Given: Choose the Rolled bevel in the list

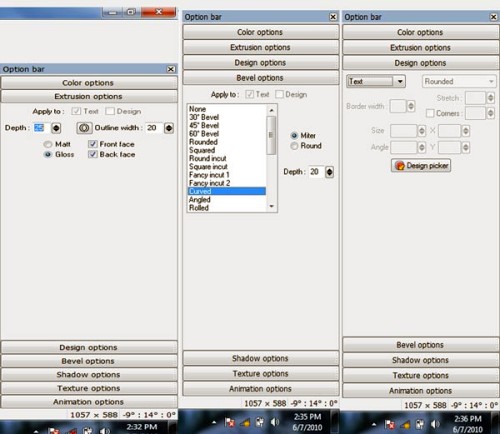Looking at the screenshot, I should [x=199, y=208].
